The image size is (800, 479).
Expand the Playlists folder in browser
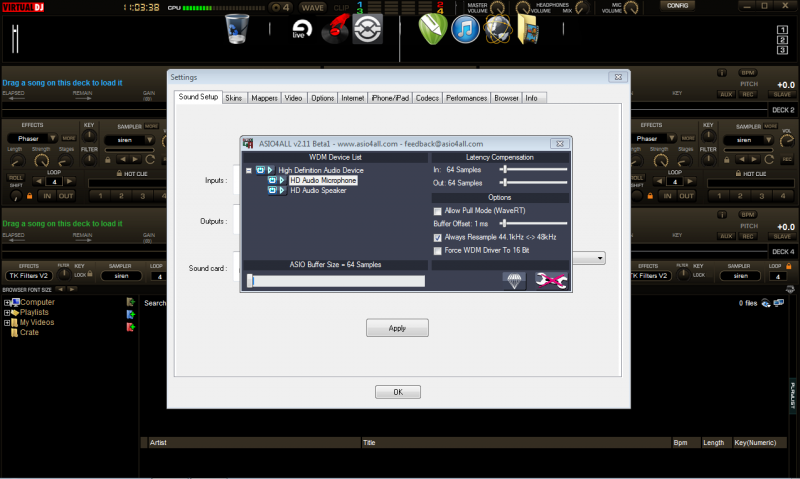click(7, 312)
